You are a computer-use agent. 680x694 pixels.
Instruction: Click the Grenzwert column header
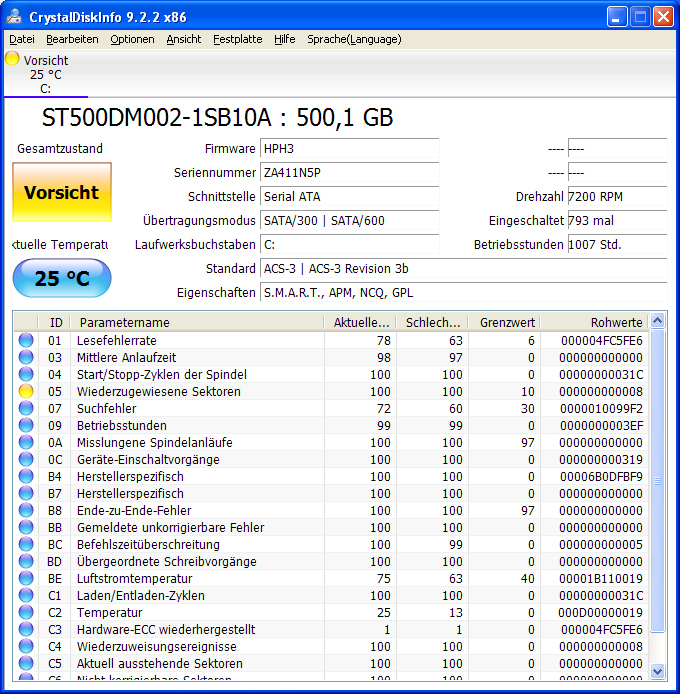(504, 322)
